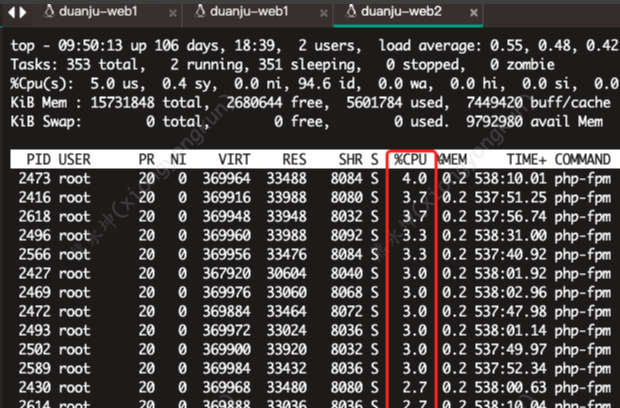Click the 351 sleeping text
This screenshot has width=620, height=408.
[310, 65]
